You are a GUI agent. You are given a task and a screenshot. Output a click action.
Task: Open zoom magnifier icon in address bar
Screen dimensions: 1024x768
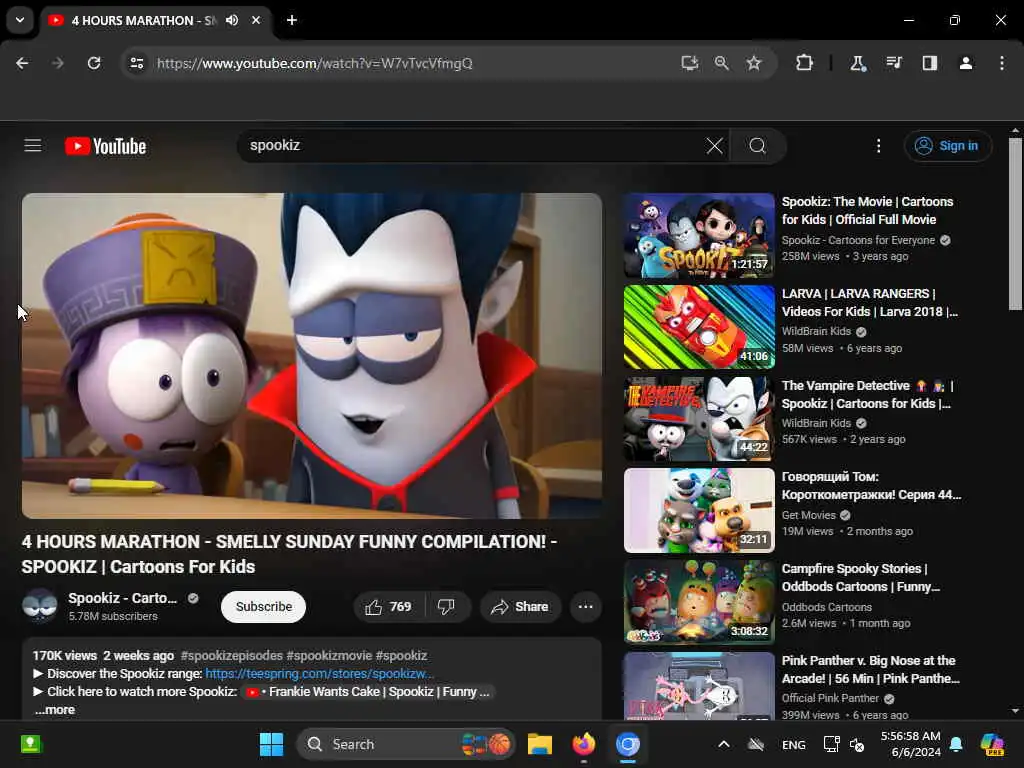[x=722, y=63]
